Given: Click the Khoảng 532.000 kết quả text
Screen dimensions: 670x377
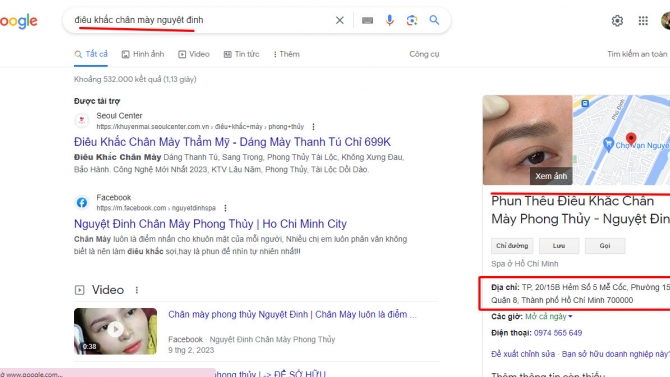Looking at the screenshot, I should pyautogui.click(x=135, y=79).
